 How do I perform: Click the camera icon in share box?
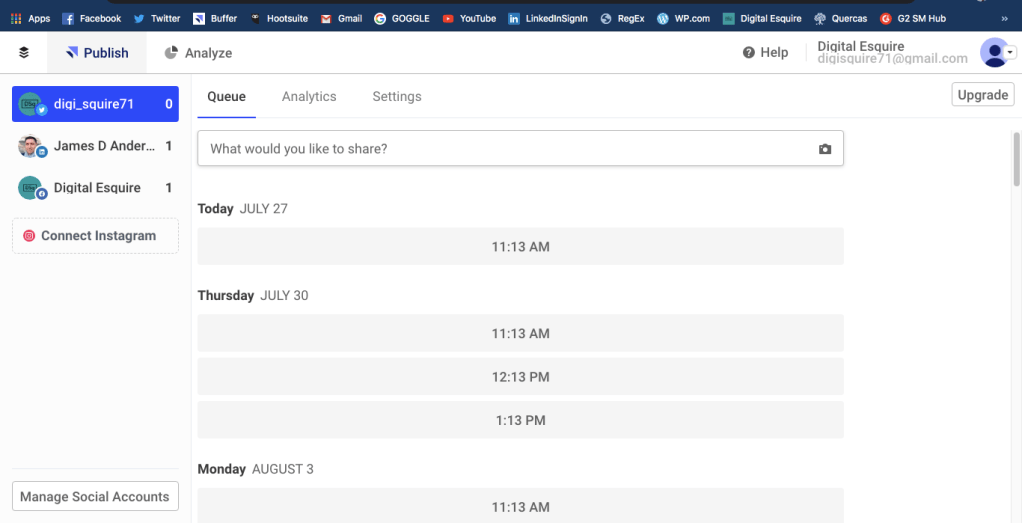[x=824, y=149]
